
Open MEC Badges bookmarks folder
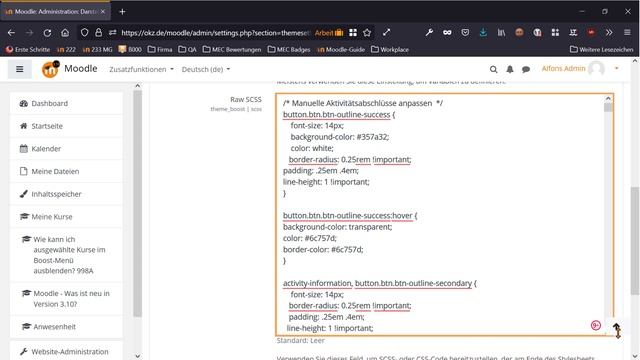coord(289,49)
